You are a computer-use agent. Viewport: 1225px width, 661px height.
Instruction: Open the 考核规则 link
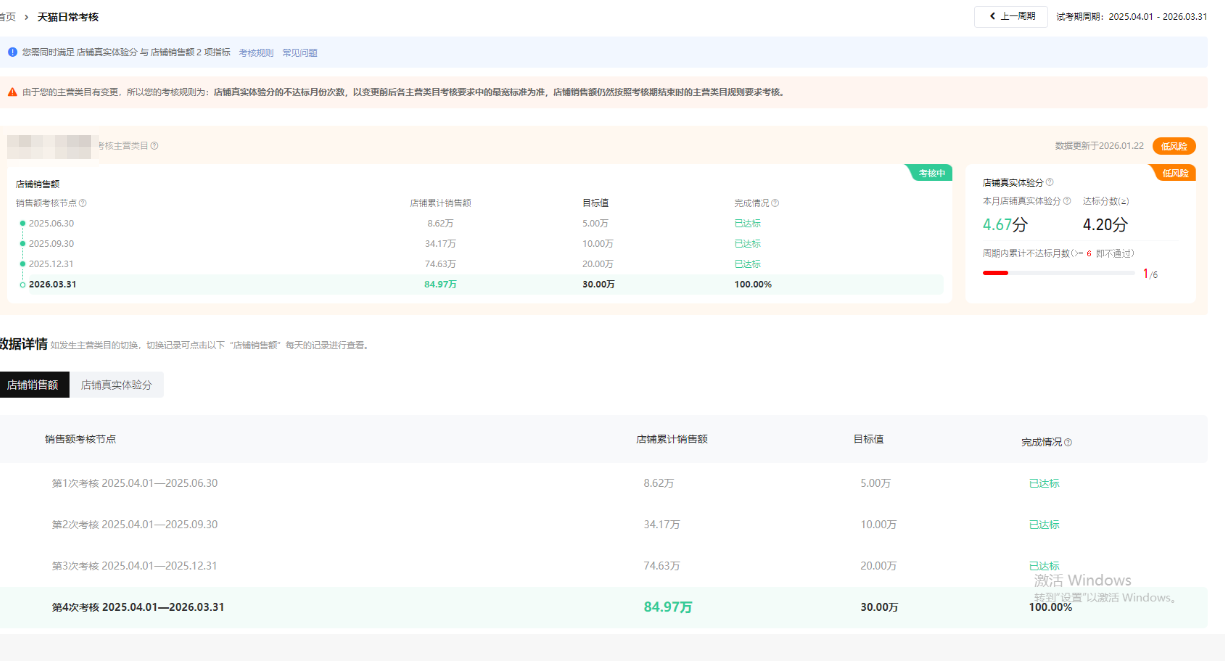(256, 52)
